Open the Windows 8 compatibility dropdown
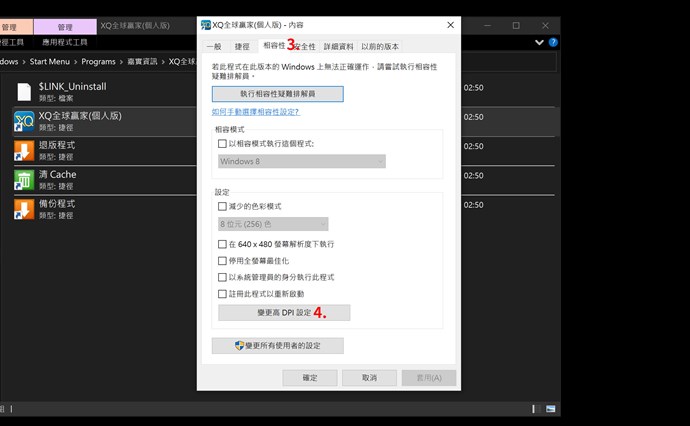 pos(302,162)
